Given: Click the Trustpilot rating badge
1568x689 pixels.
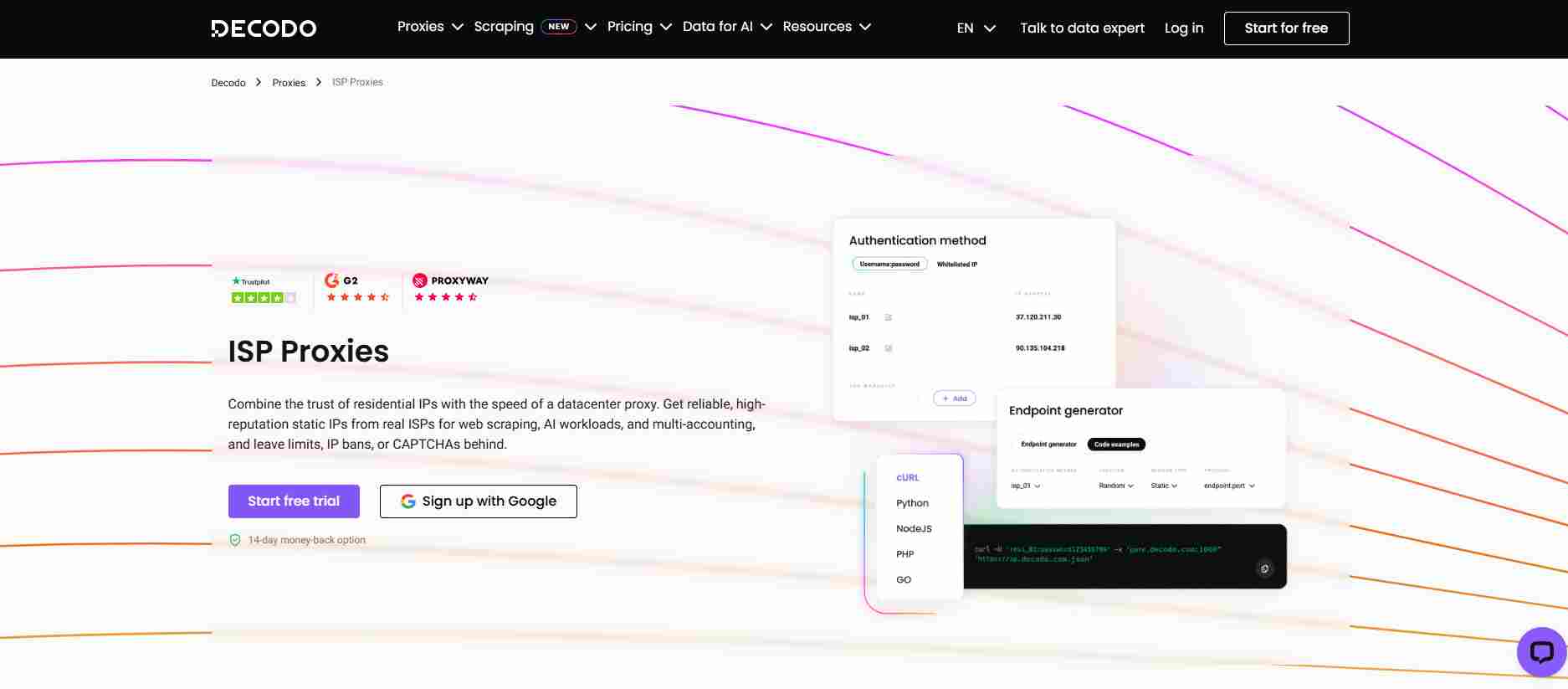Looking at the screenshot, I should click(x=263, y=290).
